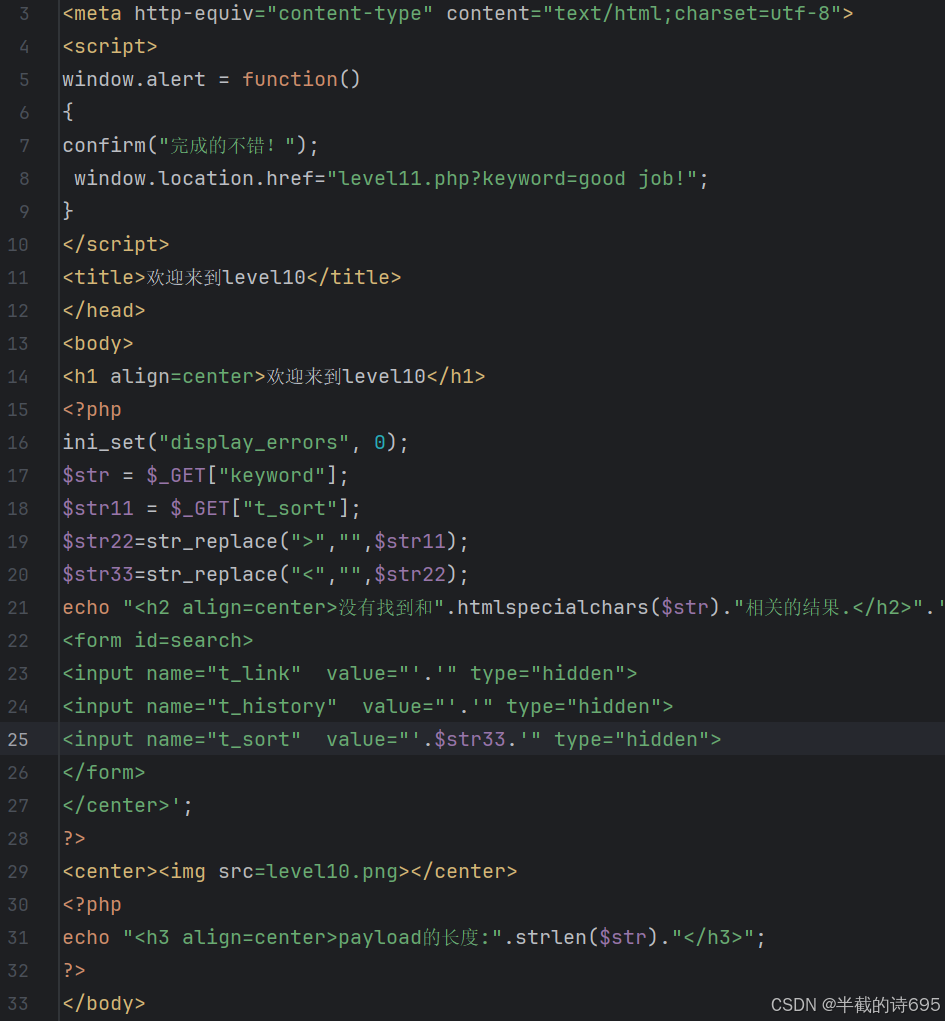Click the opening brace on line 6
945x1021 pixels.
[x=68, y=113]
